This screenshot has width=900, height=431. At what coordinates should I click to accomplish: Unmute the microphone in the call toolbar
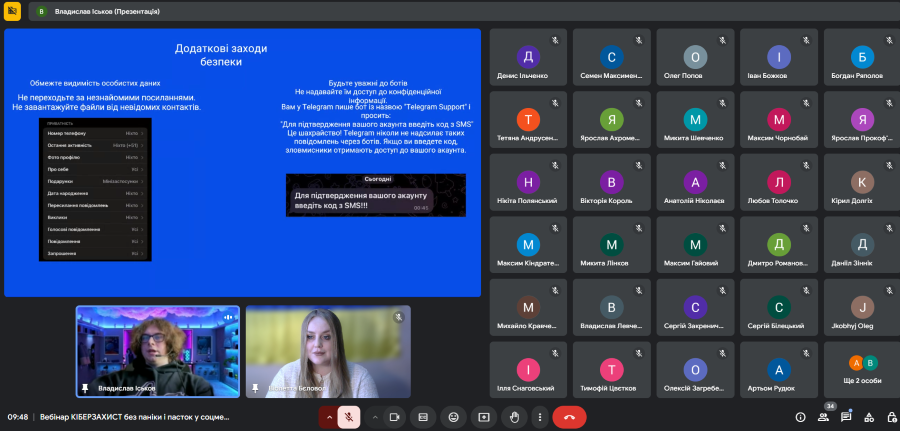(x=348, y=417)
